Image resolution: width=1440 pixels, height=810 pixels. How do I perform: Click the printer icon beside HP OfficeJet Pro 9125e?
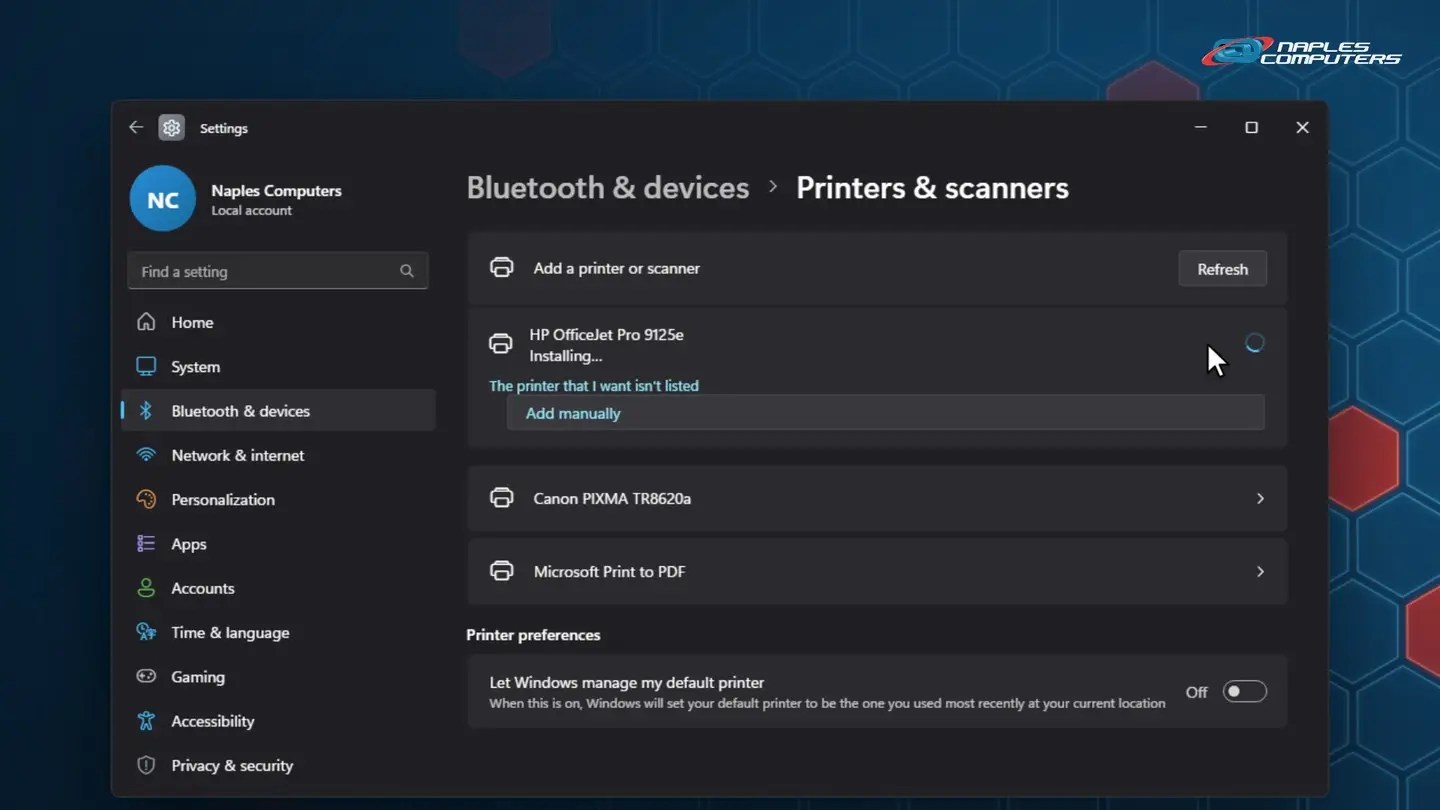click(500, 344)
